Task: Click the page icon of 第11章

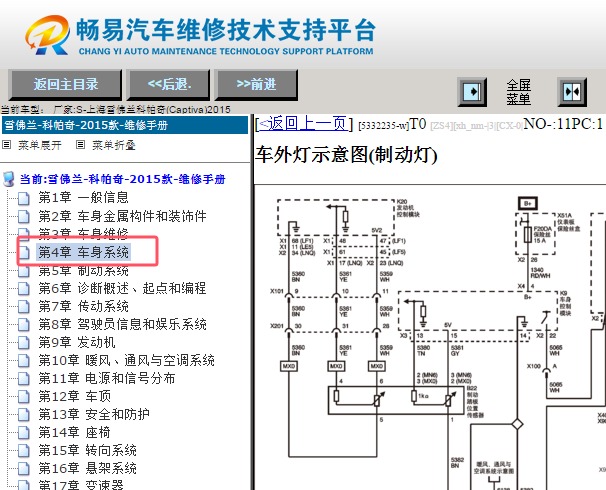Action: (24, 379)
